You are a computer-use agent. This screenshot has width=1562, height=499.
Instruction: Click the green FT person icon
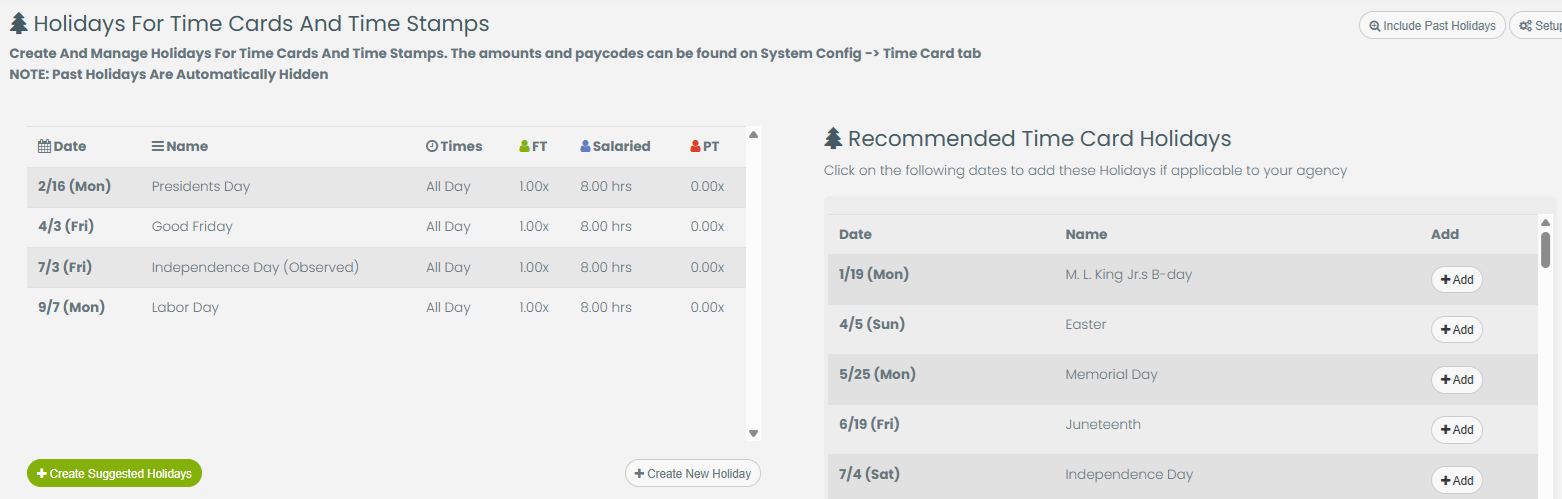[524, 146]
